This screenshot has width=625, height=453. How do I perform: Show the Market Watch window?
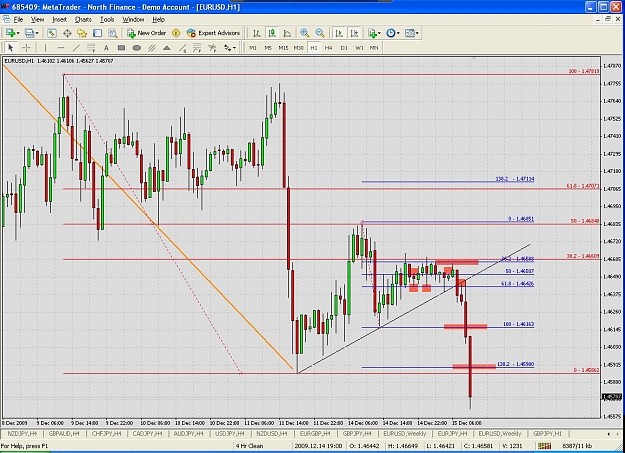[x=51, y=33]
